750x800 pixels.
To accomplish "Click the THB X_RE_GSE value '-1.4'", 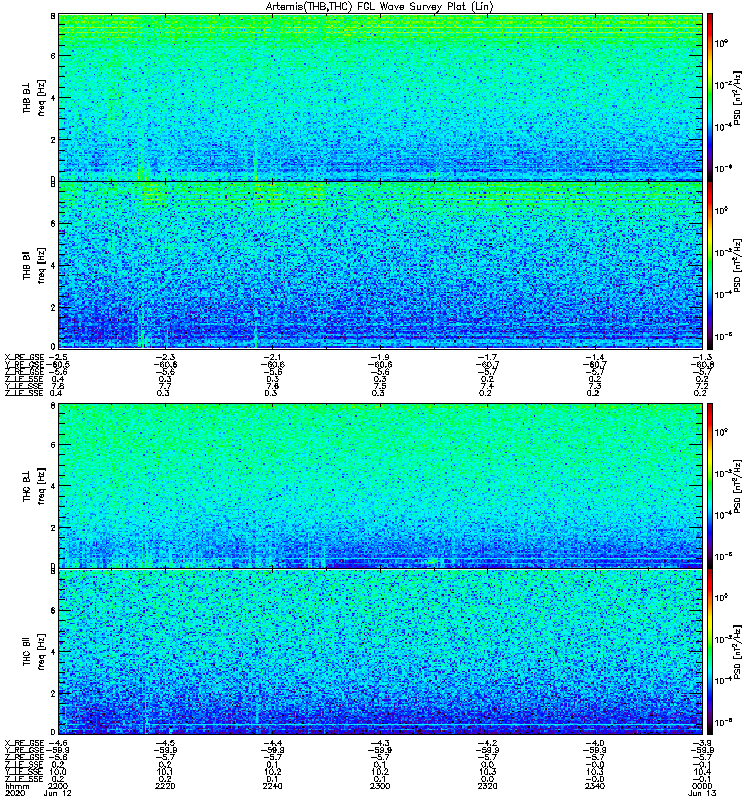I will [x=595, y=357].
